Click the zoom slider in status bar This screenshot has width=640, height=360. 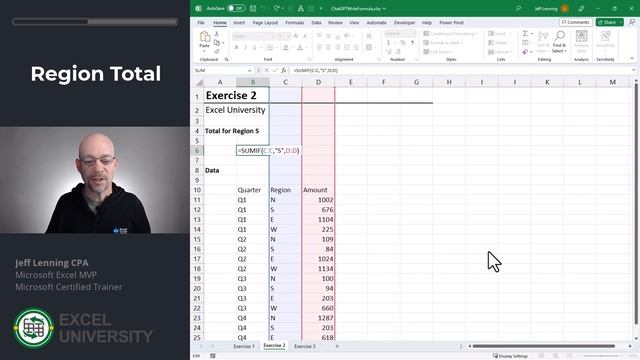click(601, 356)
